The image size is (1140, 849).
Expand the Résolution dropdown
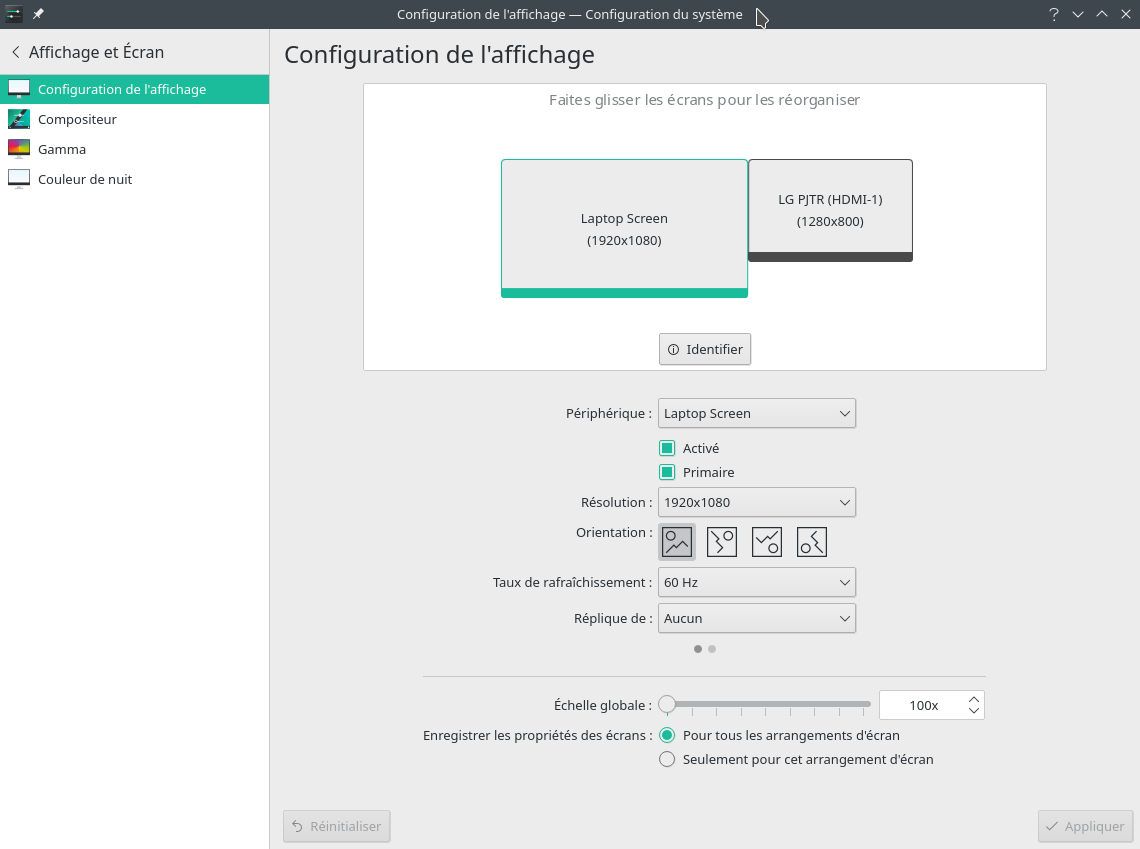pos(756,502)
